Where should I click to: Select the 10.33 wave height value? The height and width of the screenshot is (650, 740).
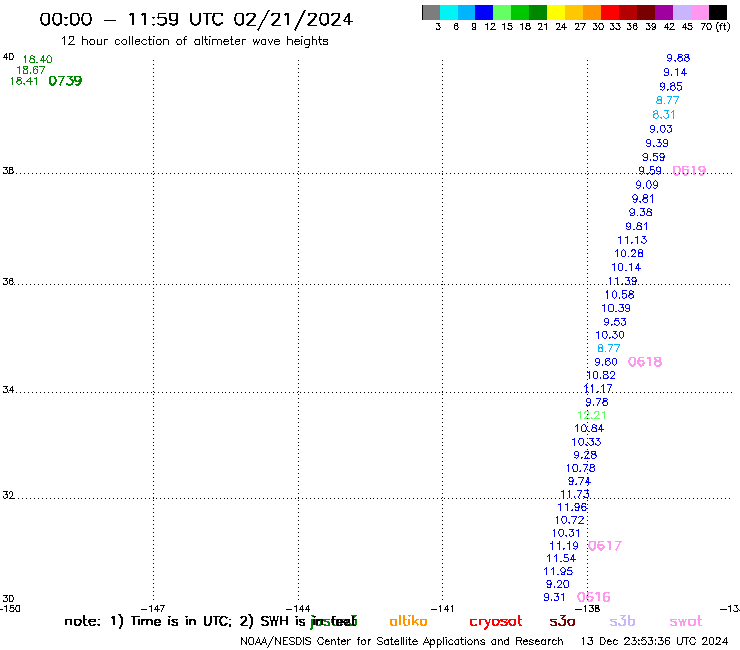click(586, 442)
